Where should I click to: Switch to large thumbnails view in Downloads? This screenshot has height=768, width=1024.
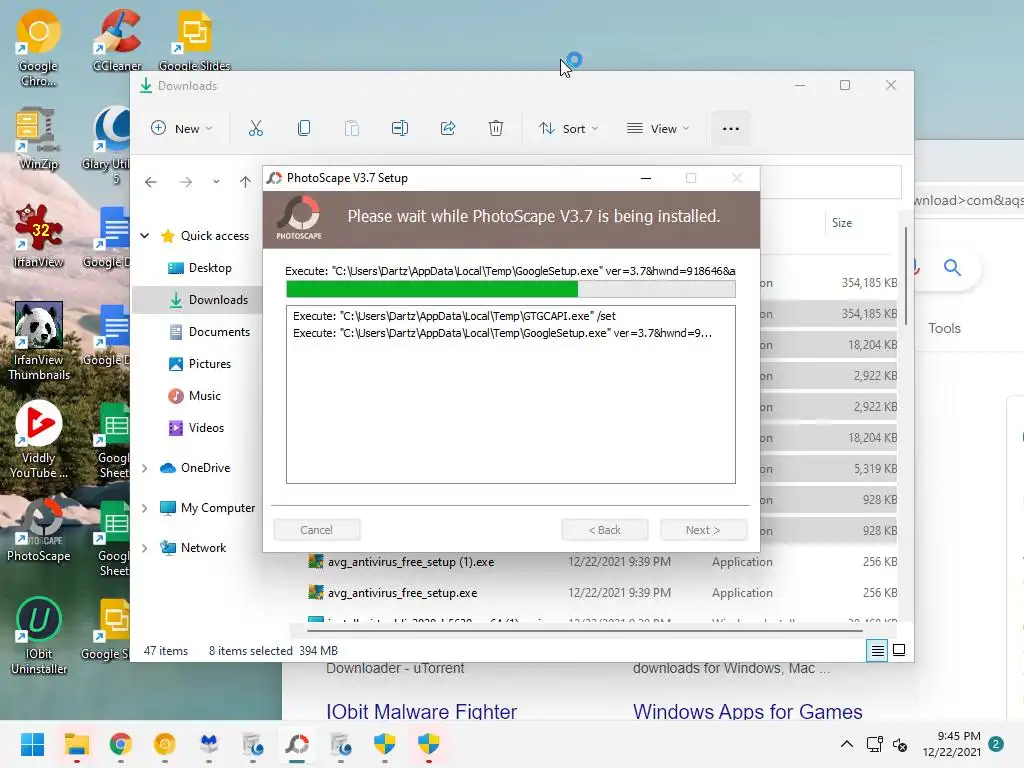pyautogui.click(x=899, y=650)
